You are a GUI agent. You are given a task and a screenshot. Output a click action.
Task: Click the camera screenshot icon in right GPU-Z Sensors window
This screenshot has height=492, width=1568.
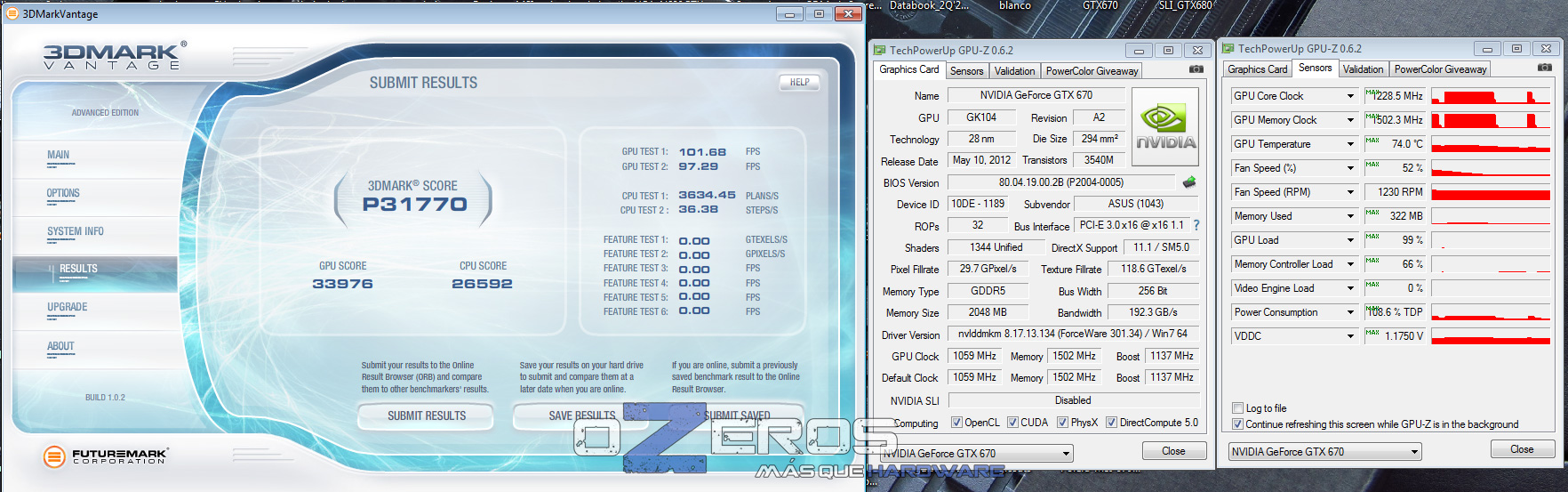point(1545,68)
